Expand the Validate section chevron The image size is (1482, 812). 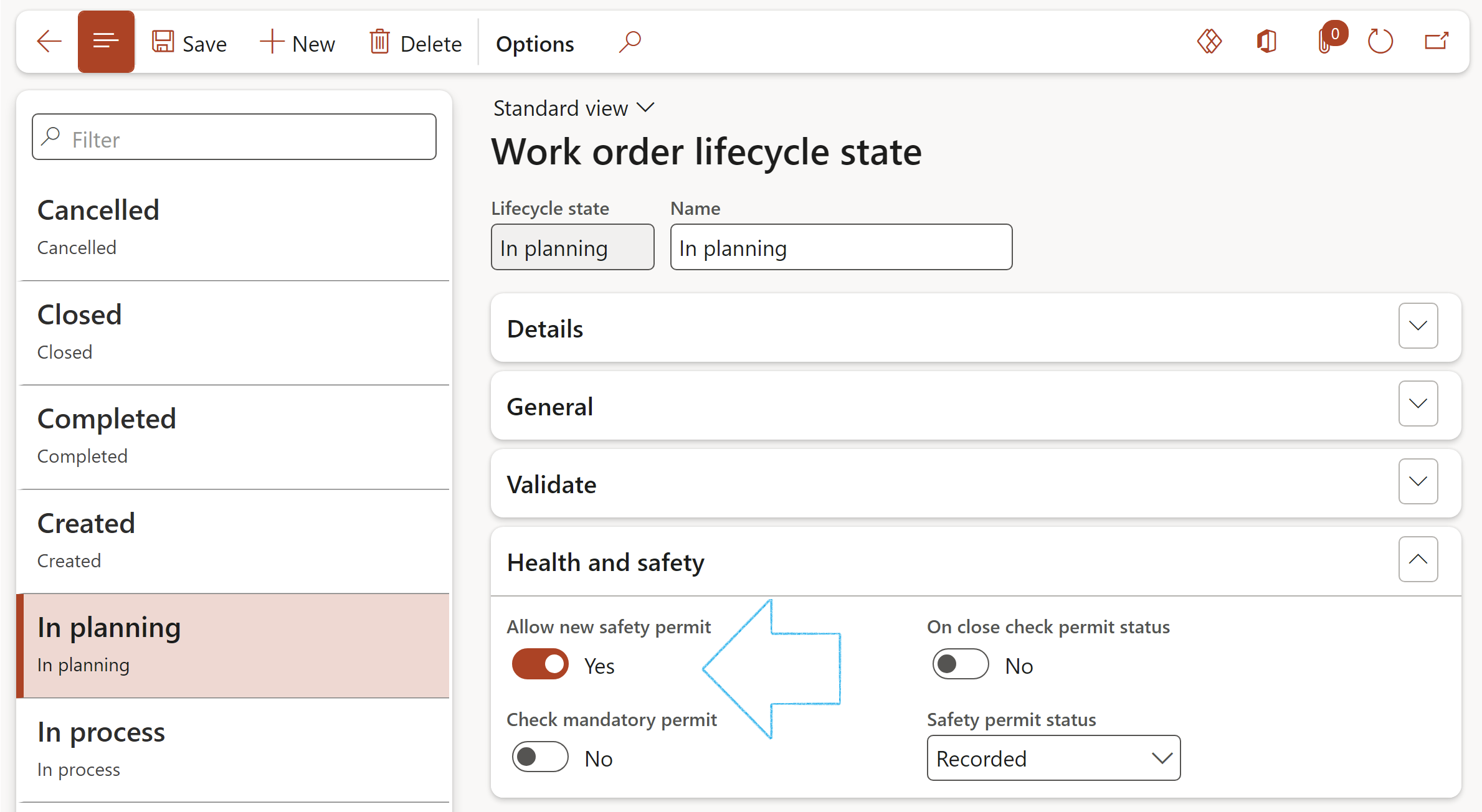1418,481
